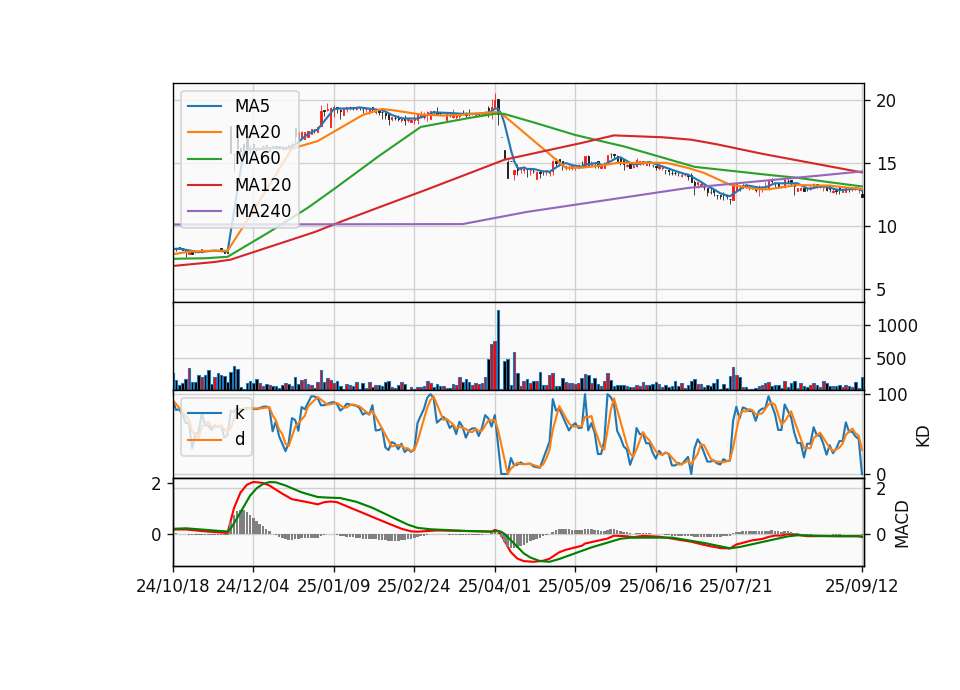Click the price axis value 20
The image size is (960, 690).
(x=886, y=101)
